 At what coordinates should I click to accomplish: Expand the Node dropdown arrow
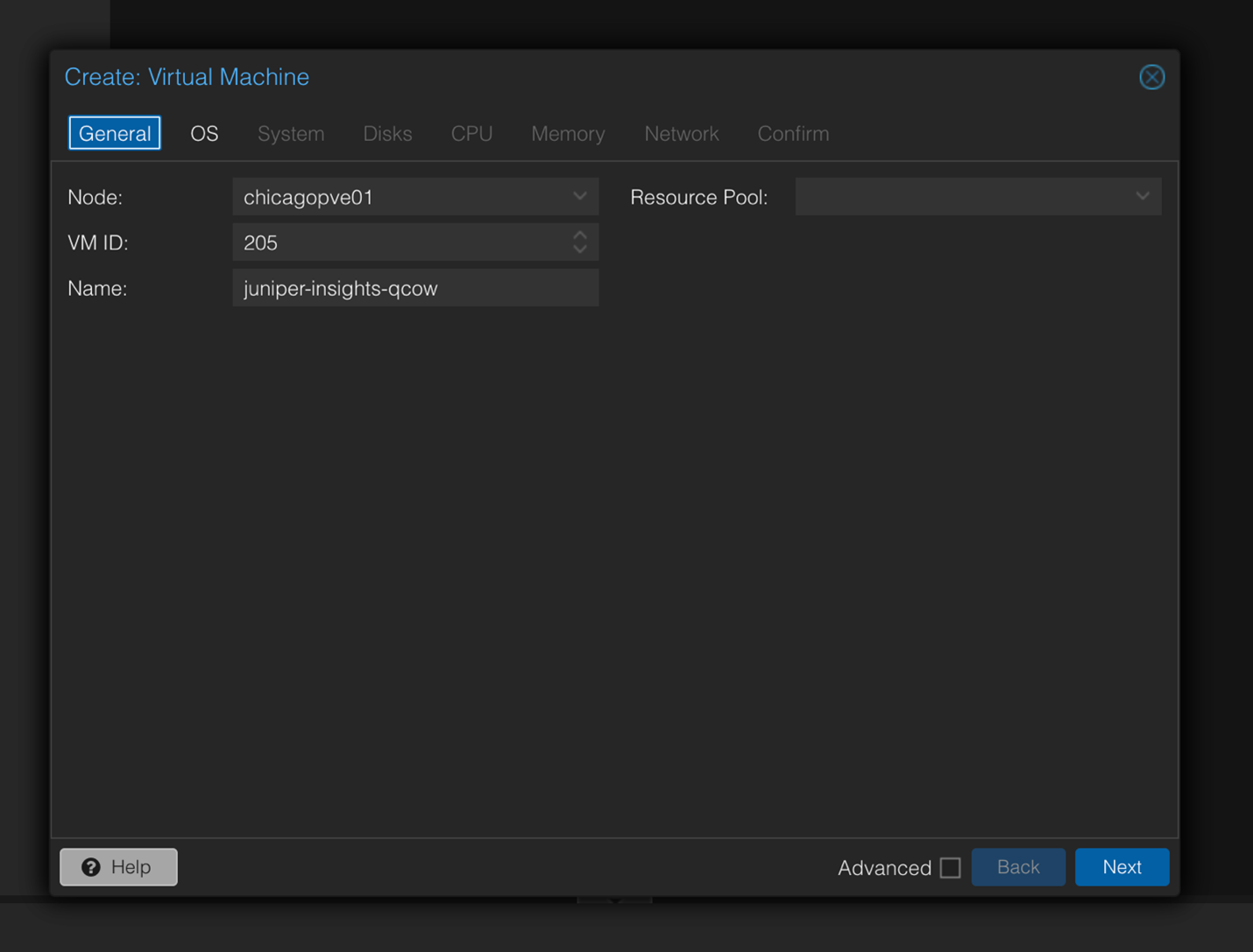click(x=579, y=196)
